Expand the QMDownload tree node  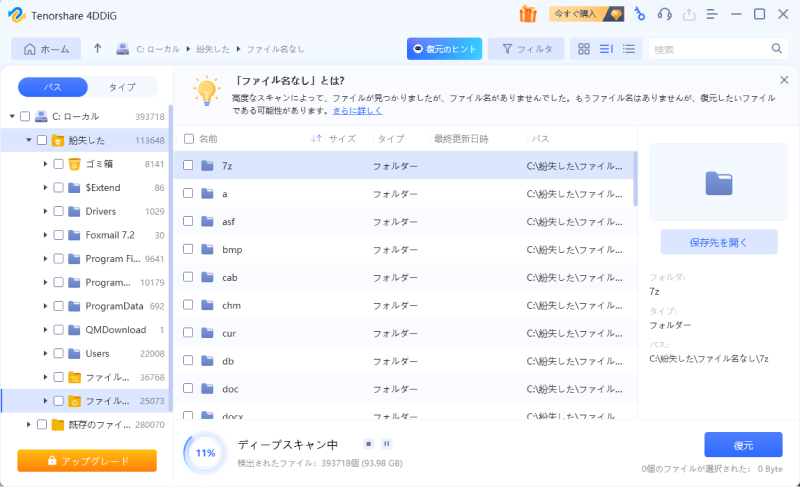[45, 330]
